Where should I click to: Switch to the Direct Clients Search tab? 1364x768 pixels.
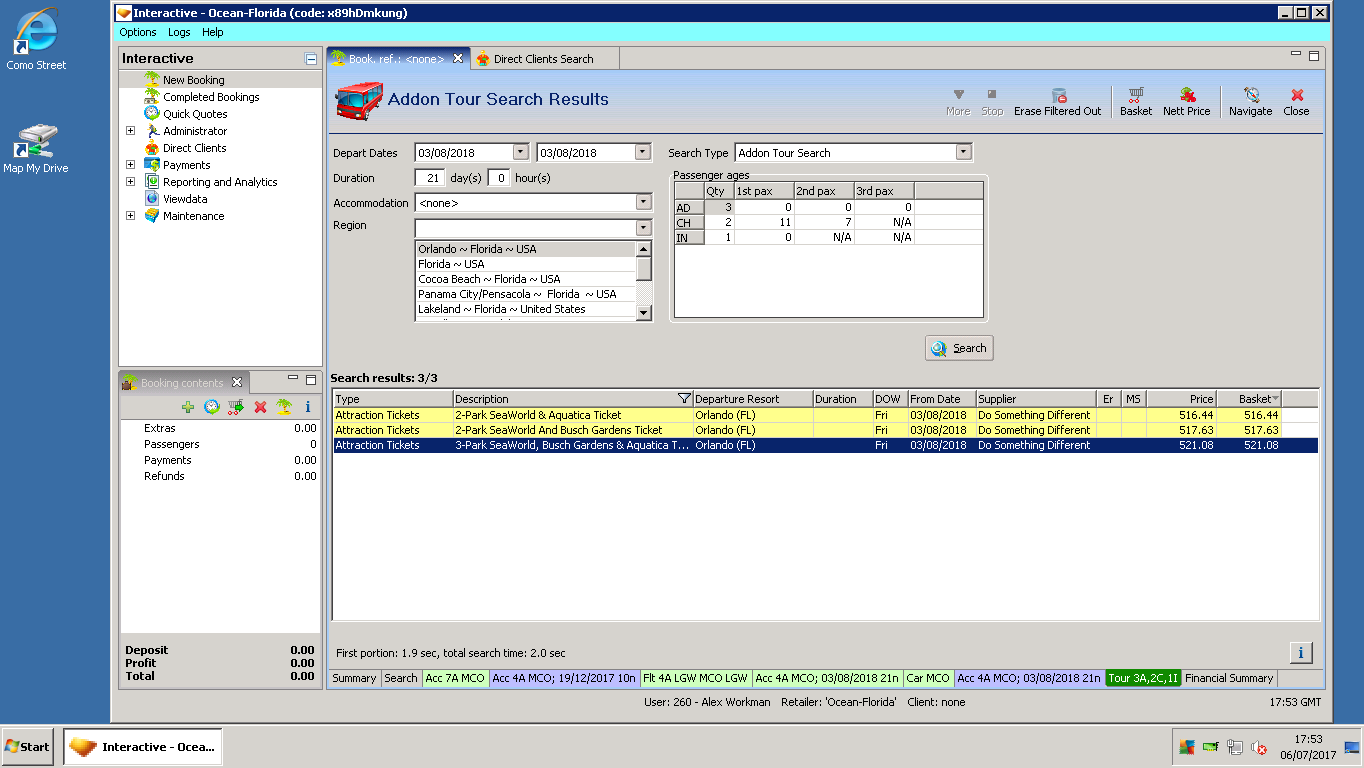pos(543,59)
